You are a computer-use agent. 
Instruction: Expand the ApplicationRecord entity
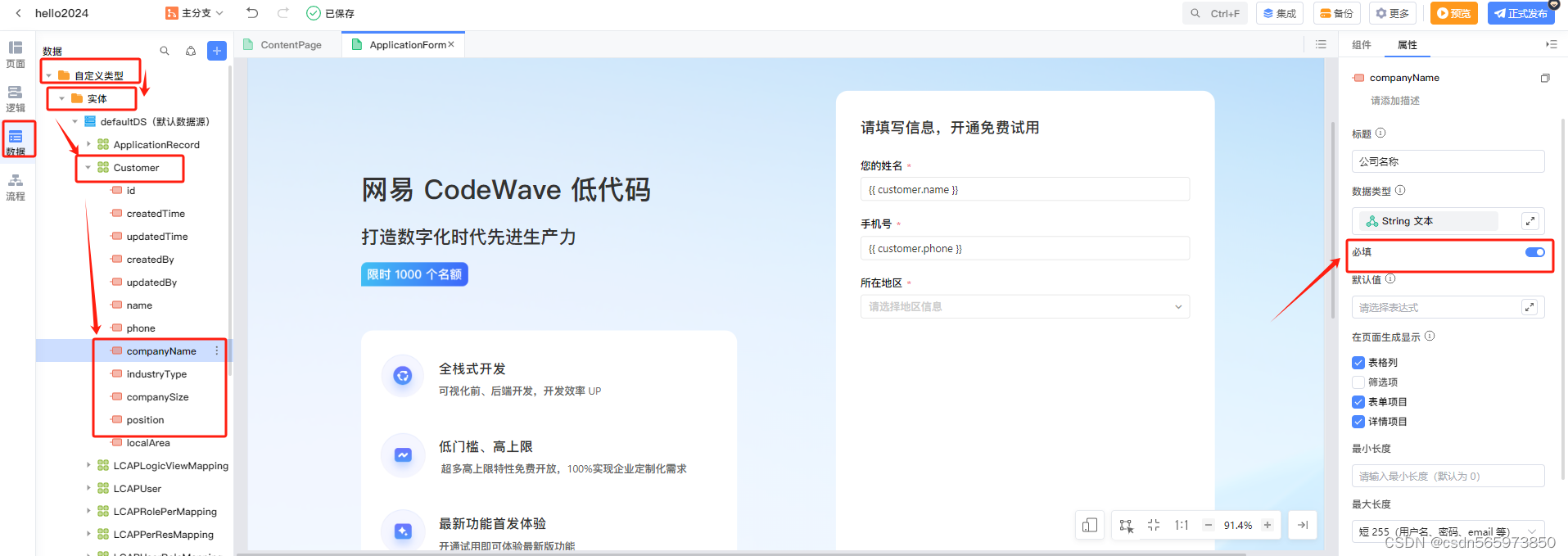(x=88, y=144)
